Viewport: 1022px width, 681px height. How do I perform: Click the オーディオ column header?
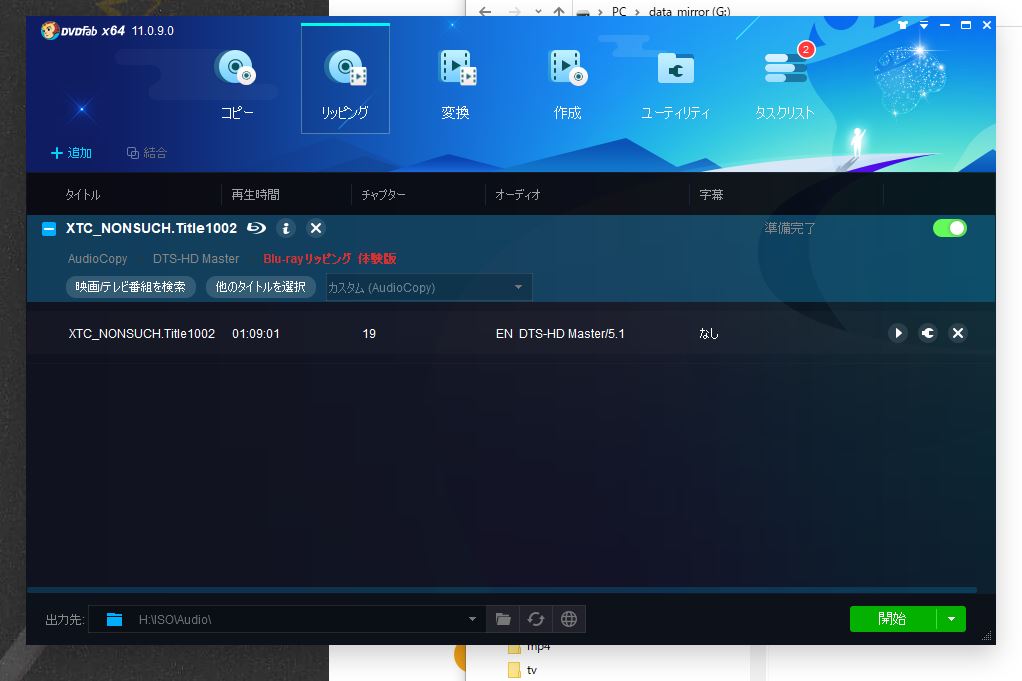point(518,195)
